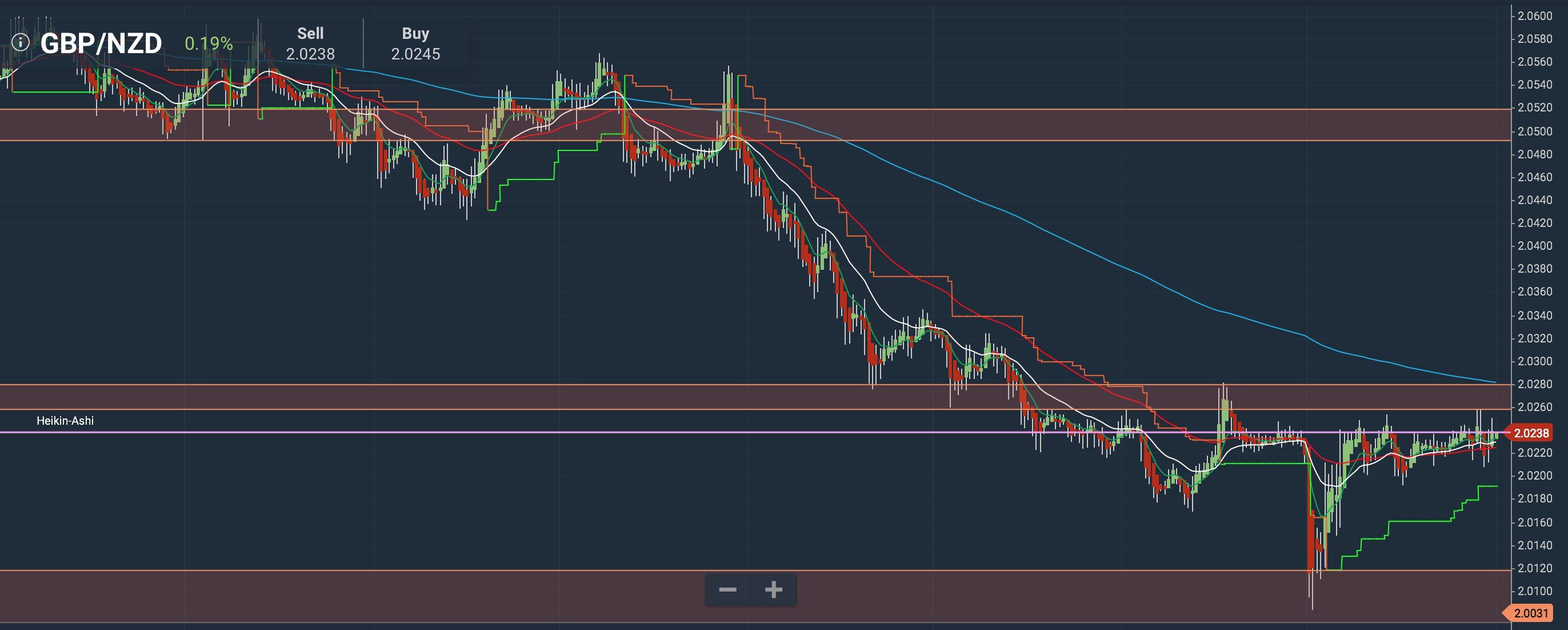1568x630 pixels.
Task: Click the Buy 2.0245 button
Action: (416, 44)
